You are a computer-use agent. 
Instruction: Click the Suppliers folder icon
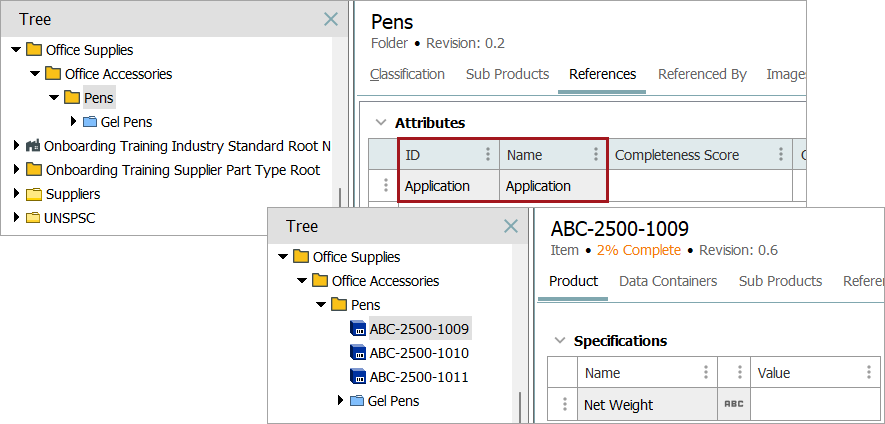(34, 194)
